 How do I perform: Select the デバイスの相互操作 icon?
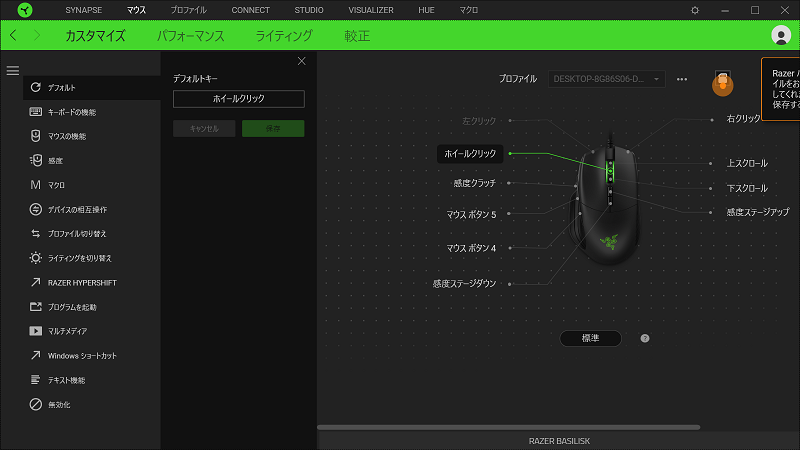pos(35,209)
